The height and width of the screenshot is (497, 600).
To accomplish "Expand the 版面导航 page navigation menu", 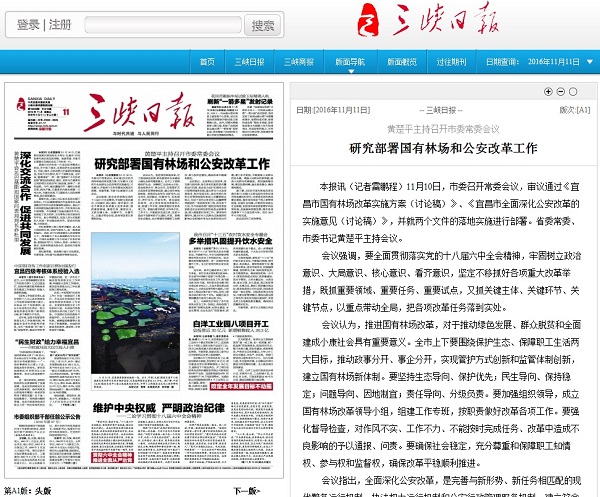I will (350, 62).
